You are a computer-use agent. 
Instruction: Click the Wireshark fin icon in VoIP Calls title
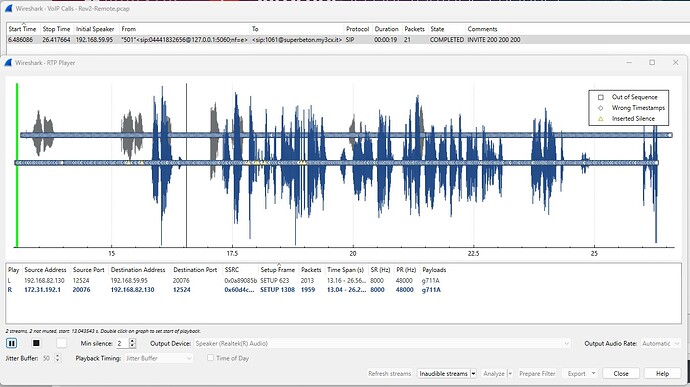tap(8, 8)
